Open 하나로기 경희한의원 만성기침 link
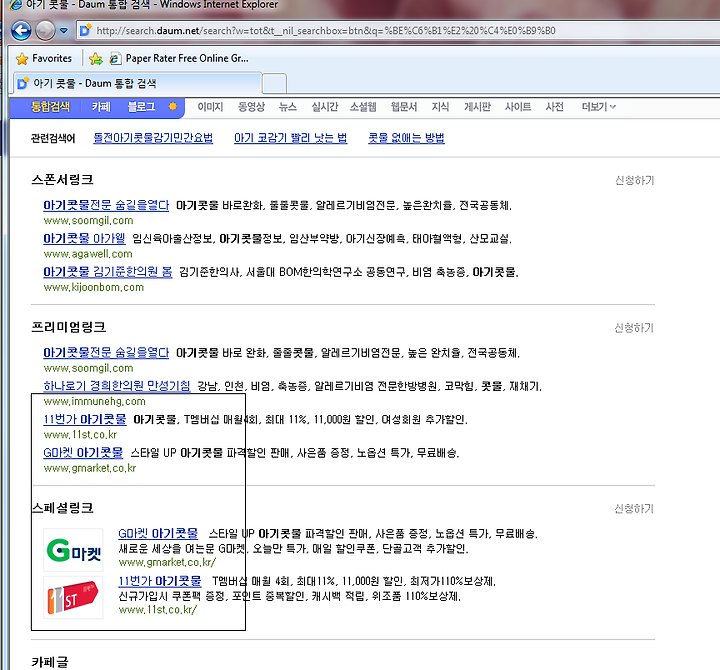The image size is (720, 670). coord(117,386)
